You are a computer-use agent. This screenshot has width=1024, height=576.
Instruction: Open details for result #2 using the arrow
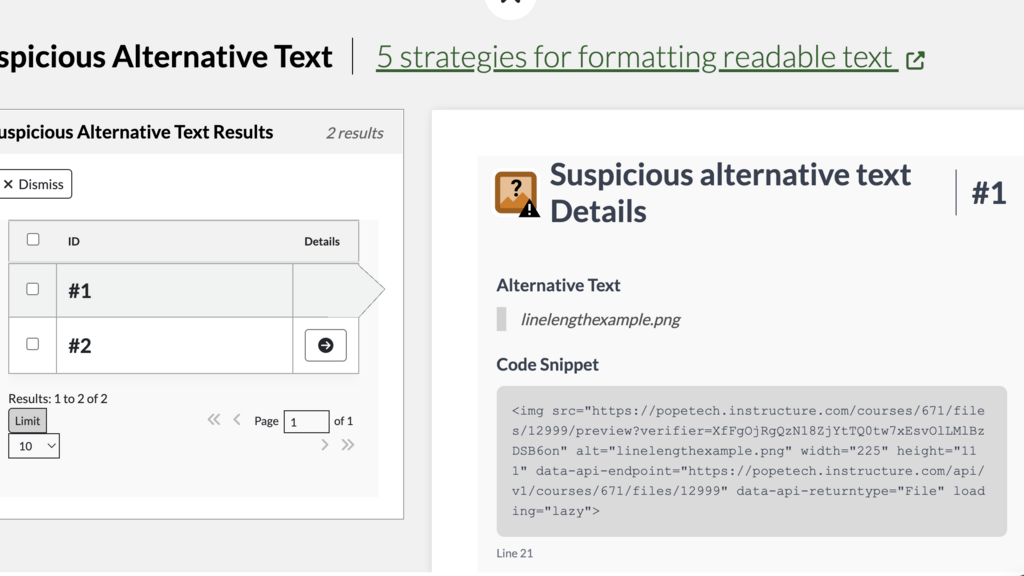tap(325, 345)
